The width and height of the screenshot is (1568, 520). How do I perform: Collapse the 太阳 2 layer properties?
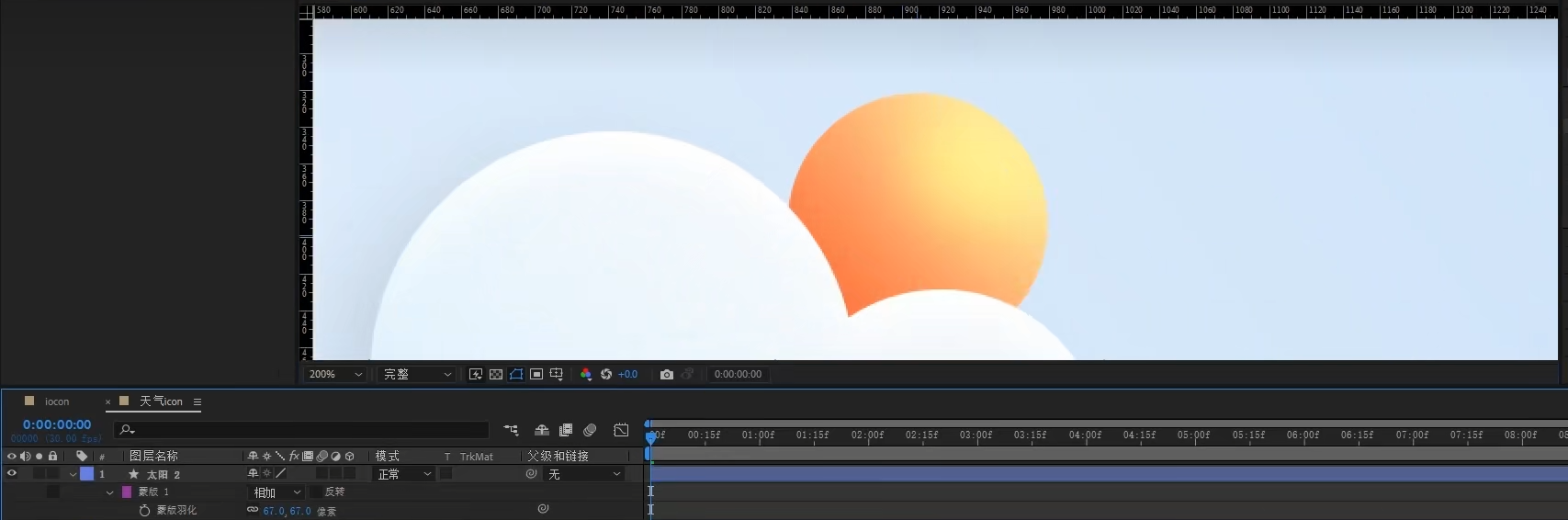(73, 474)
